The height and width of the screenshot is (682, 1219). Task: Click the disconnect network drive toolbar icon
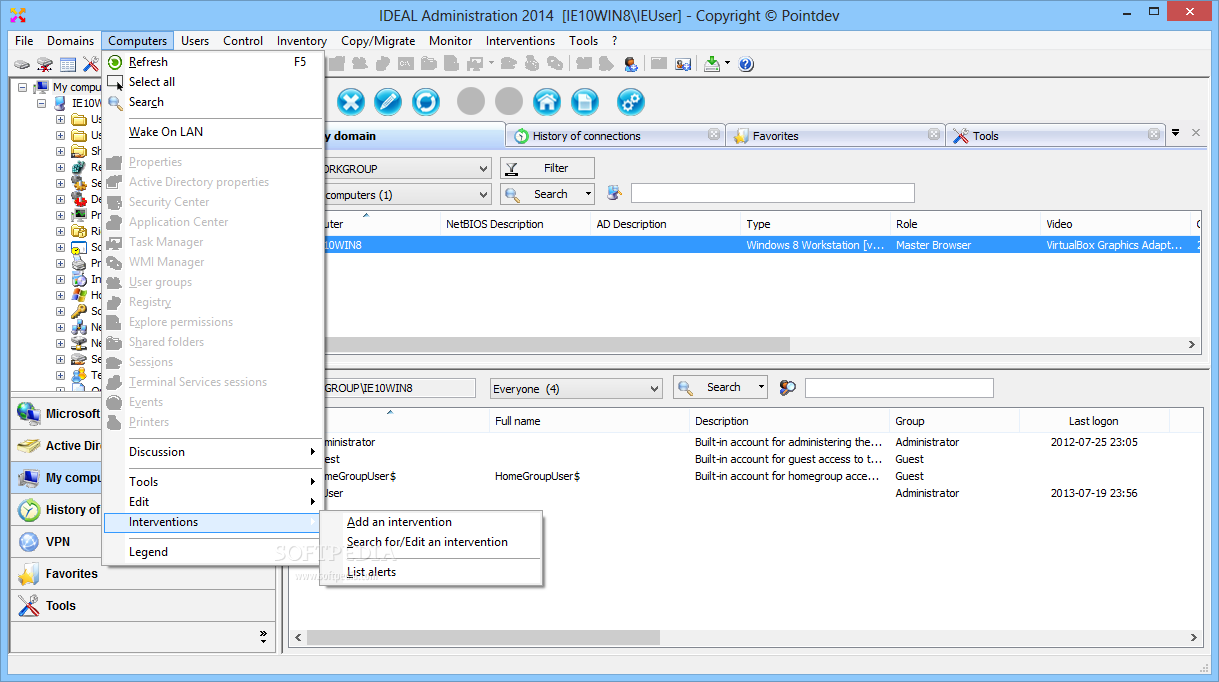pos(45,64)
